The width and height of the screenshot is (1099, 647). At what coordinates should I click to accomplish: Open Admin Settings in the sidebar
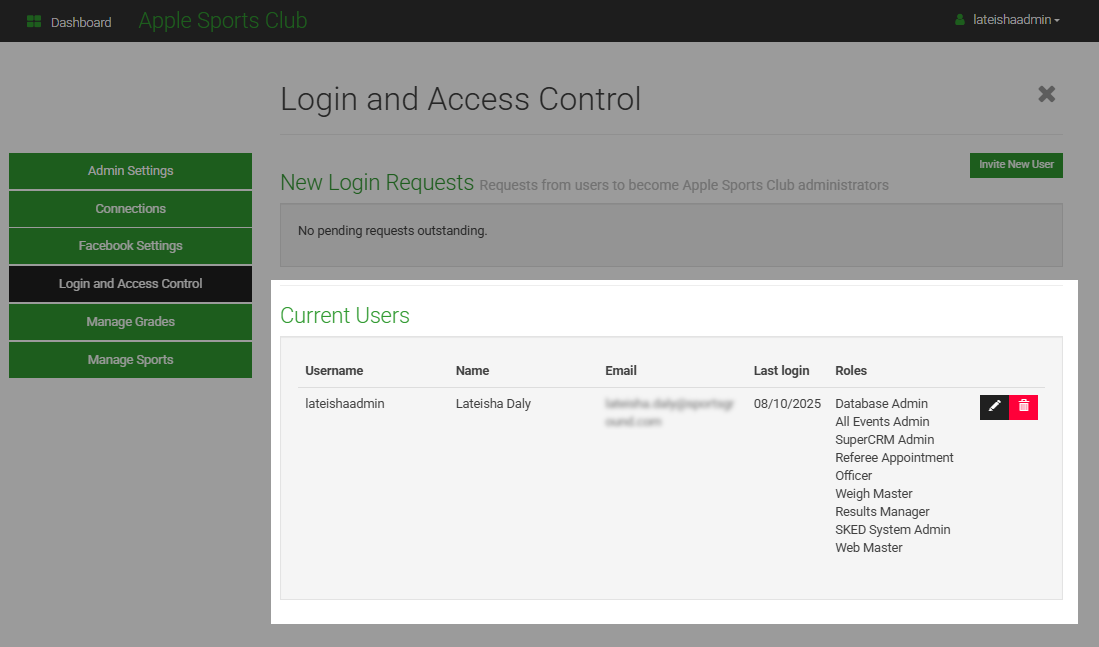click(x=130, y=171)
